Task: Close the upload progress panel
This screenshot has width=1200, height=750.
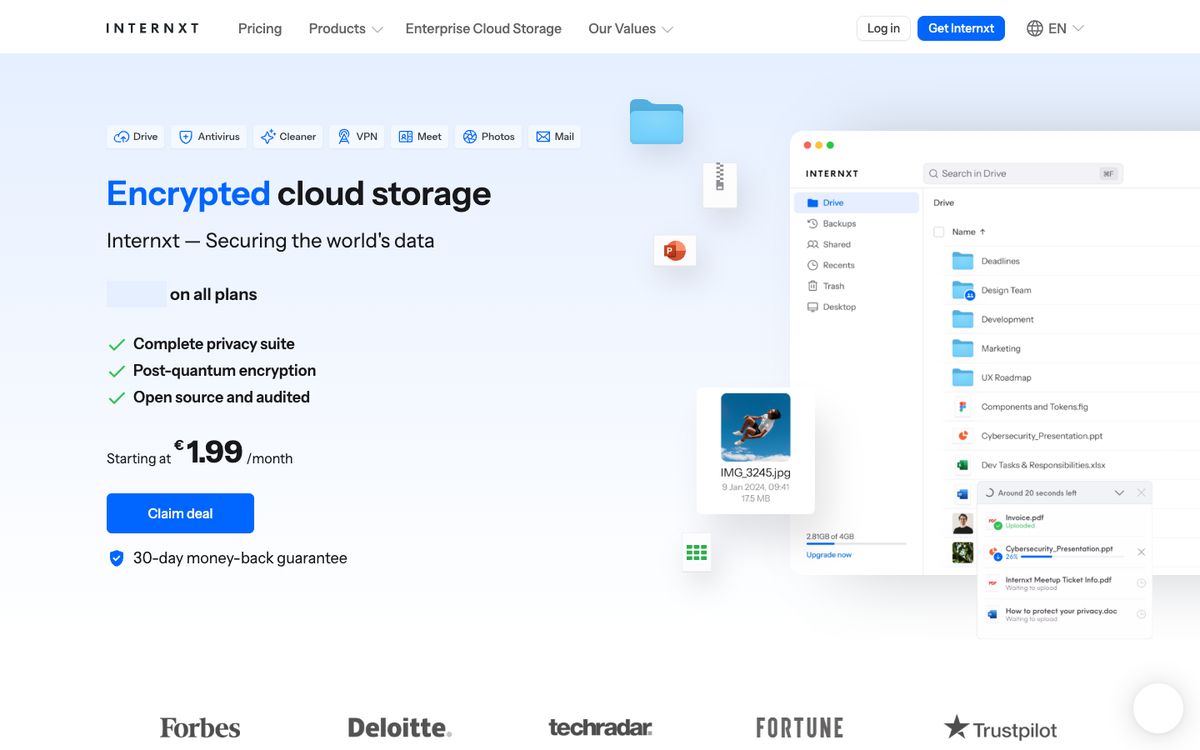Action: pos(1141,493)
